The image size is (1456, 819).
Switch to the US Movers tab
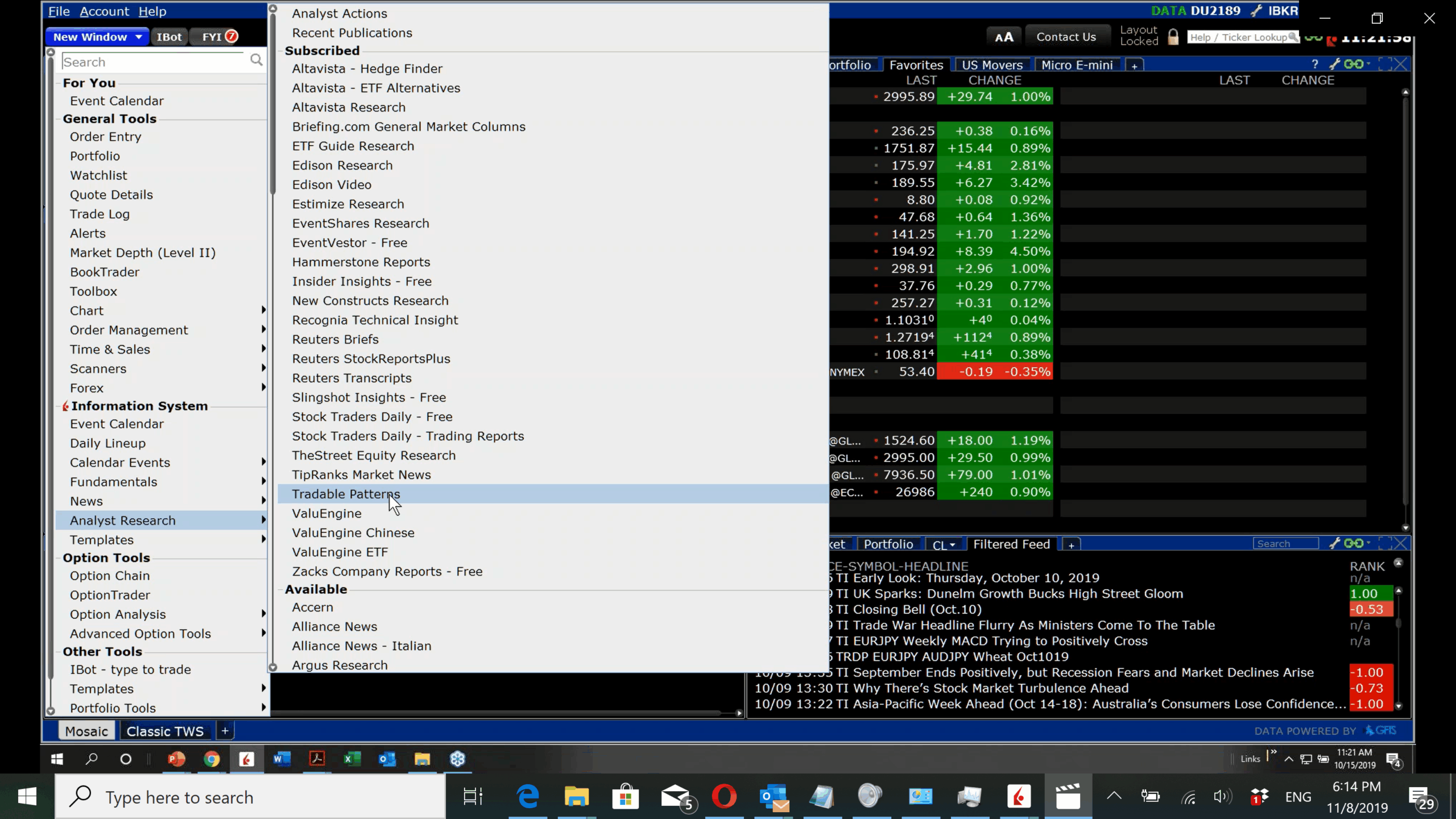[992, 65]
